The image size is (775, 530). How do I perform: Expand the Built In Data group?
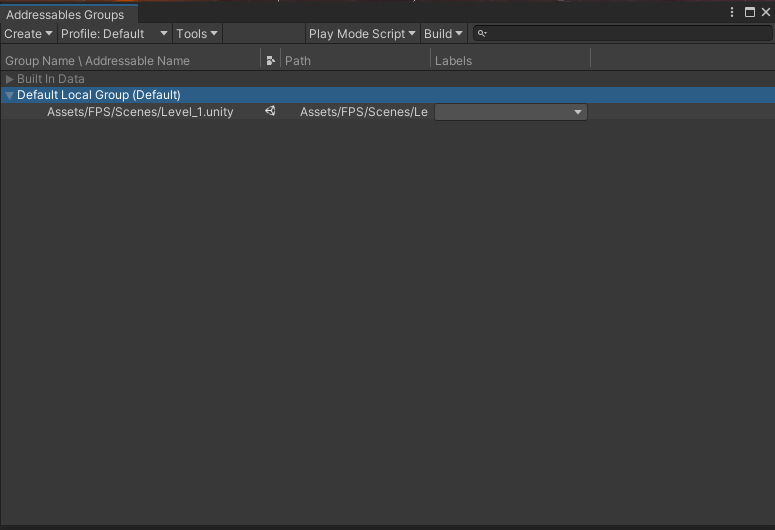click(x=10, y=79)
